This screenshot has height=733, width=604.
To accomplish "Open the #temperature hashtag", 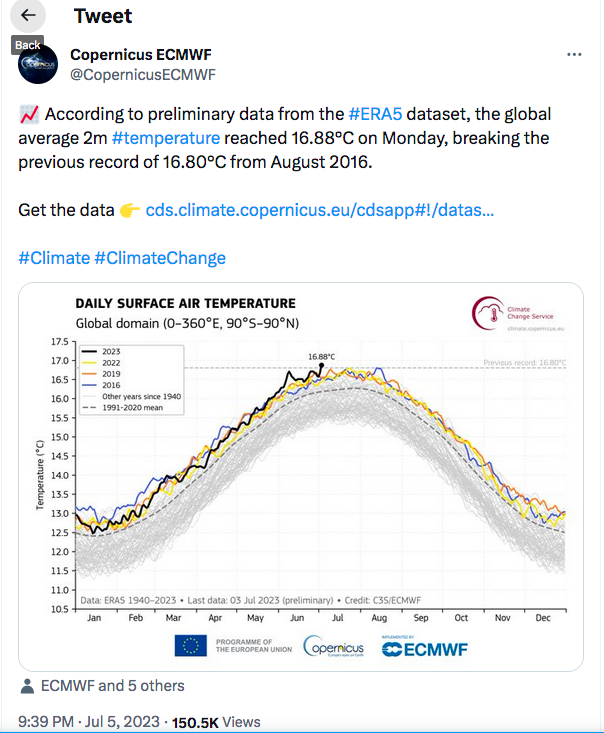I will pyautogui.click(x=166, y=138).
